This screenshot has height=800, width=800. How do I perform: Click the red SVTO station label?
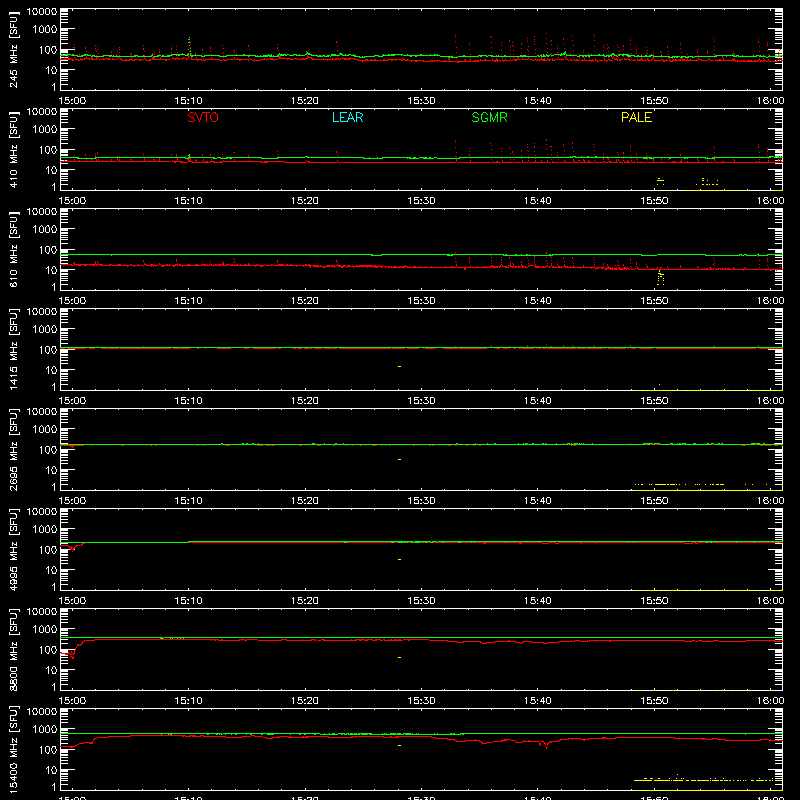click(x=203, y=117)
